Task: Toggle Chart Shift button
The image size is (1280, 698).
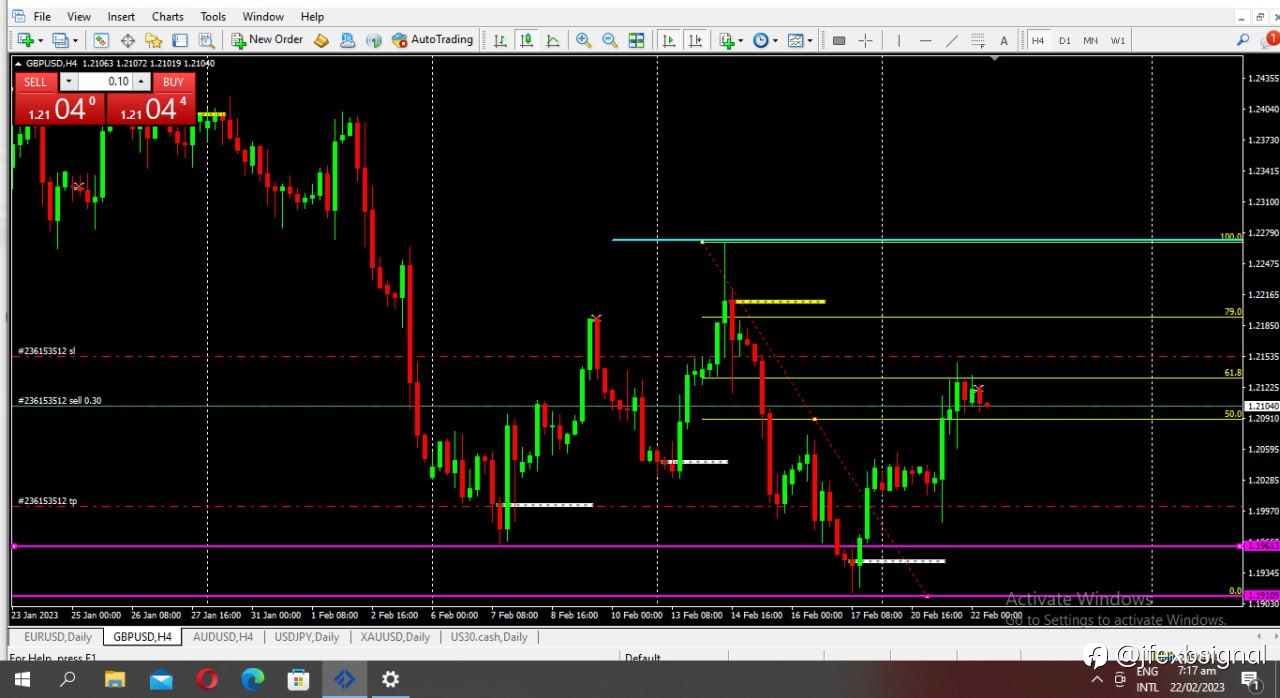Action: (695, 40)
